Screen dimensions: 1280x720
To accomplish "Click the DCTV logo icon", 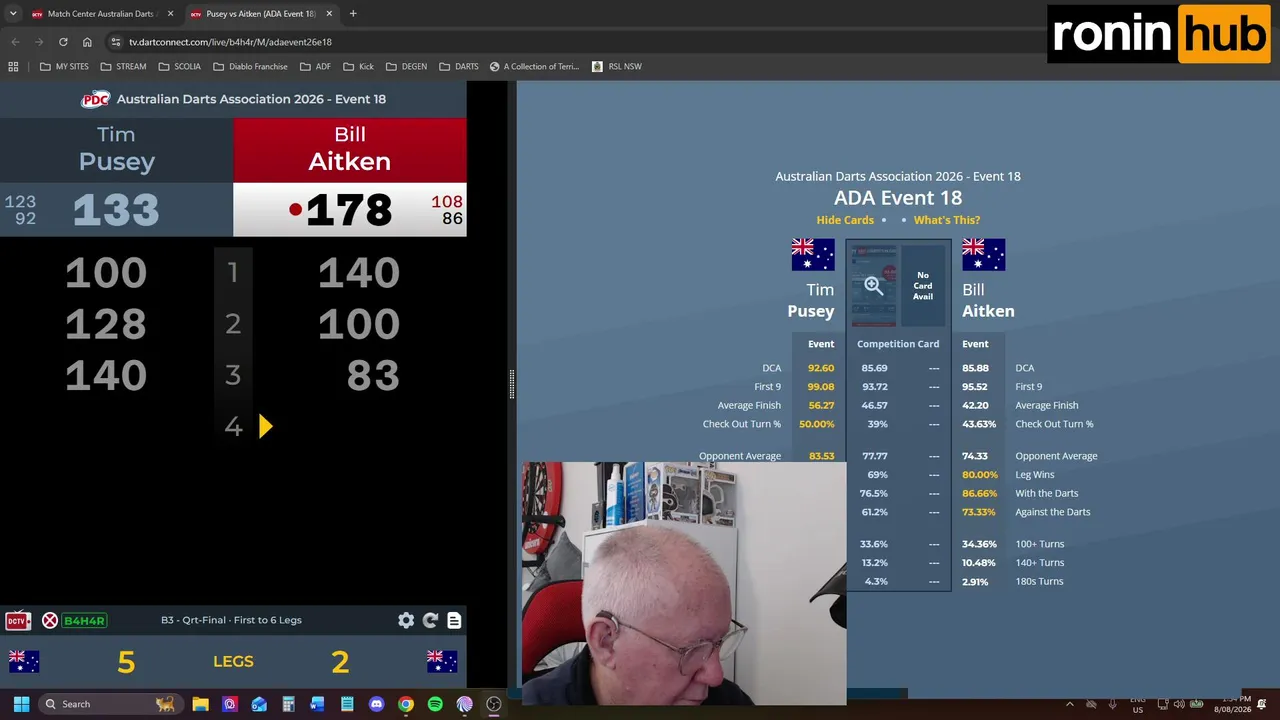I will click(x=18, y=621).
